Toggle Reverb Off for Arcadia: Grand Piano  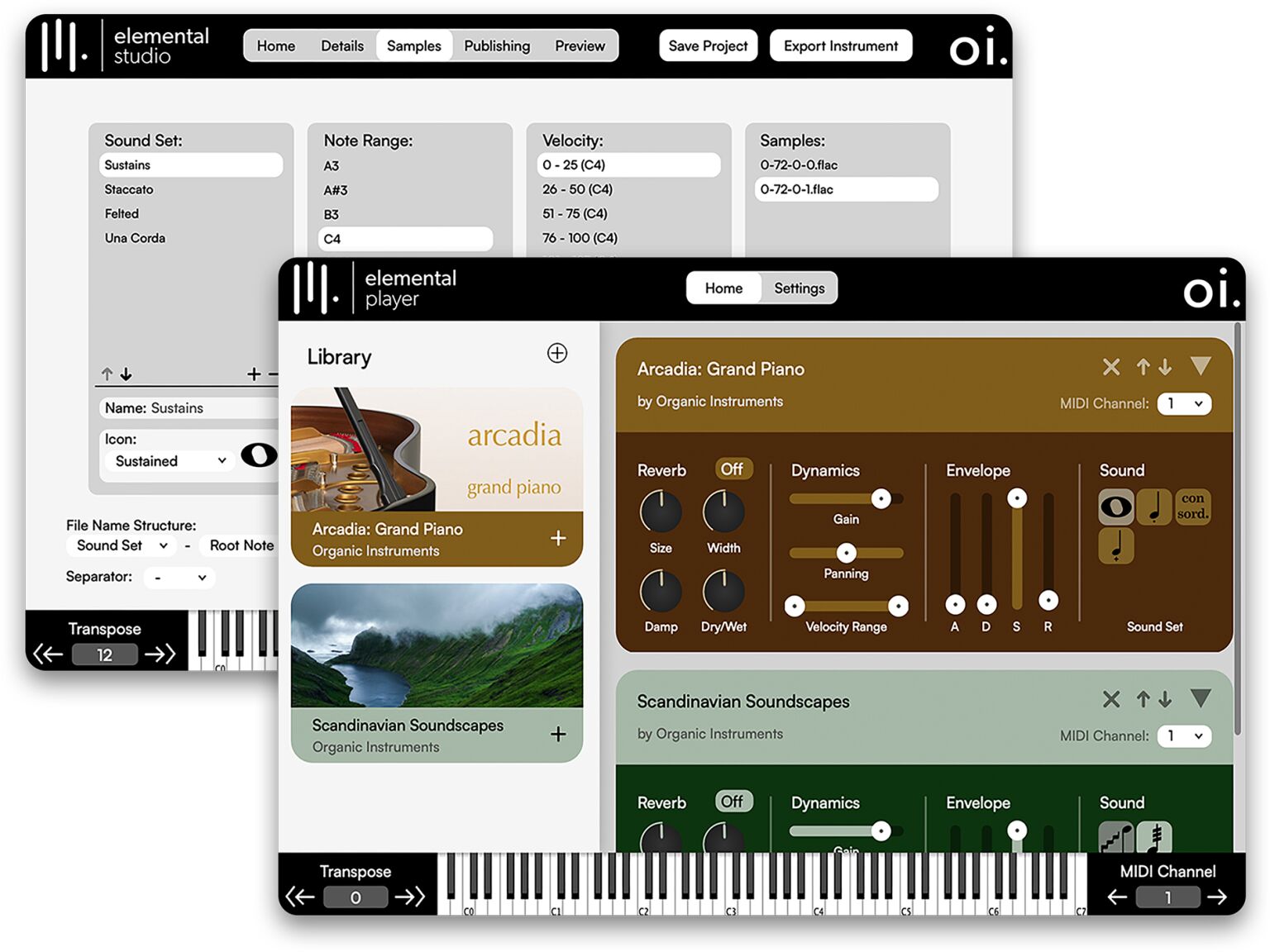pos(733,469)
